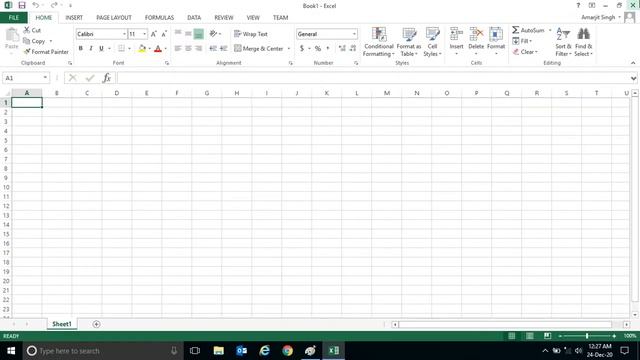640x360 pixels.
Task: Switch to the INSERT tab
Action: [x=74, y=18]
